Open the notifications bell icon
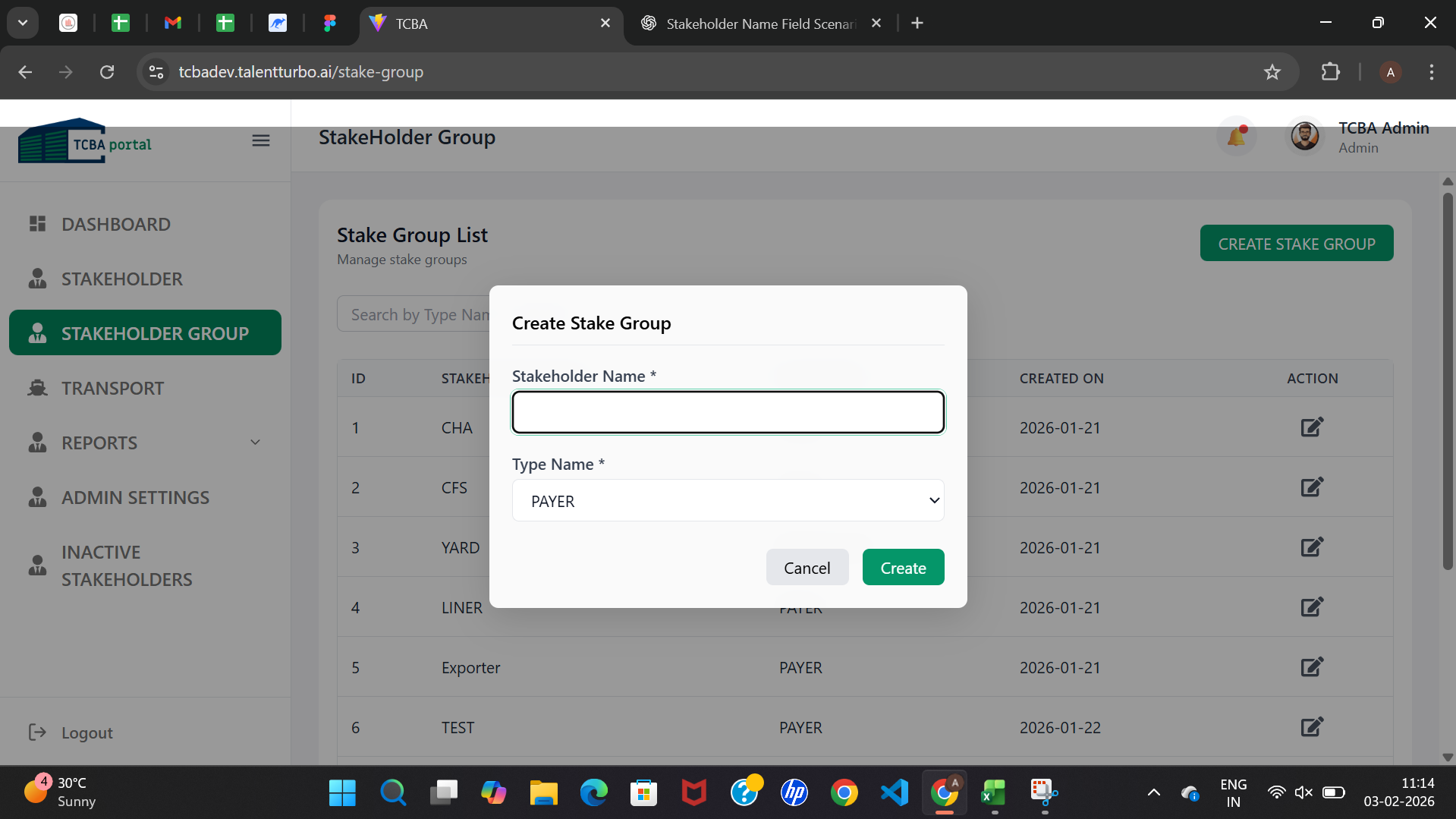The height and width of the screenshot is (819, 1456). 1237,136
